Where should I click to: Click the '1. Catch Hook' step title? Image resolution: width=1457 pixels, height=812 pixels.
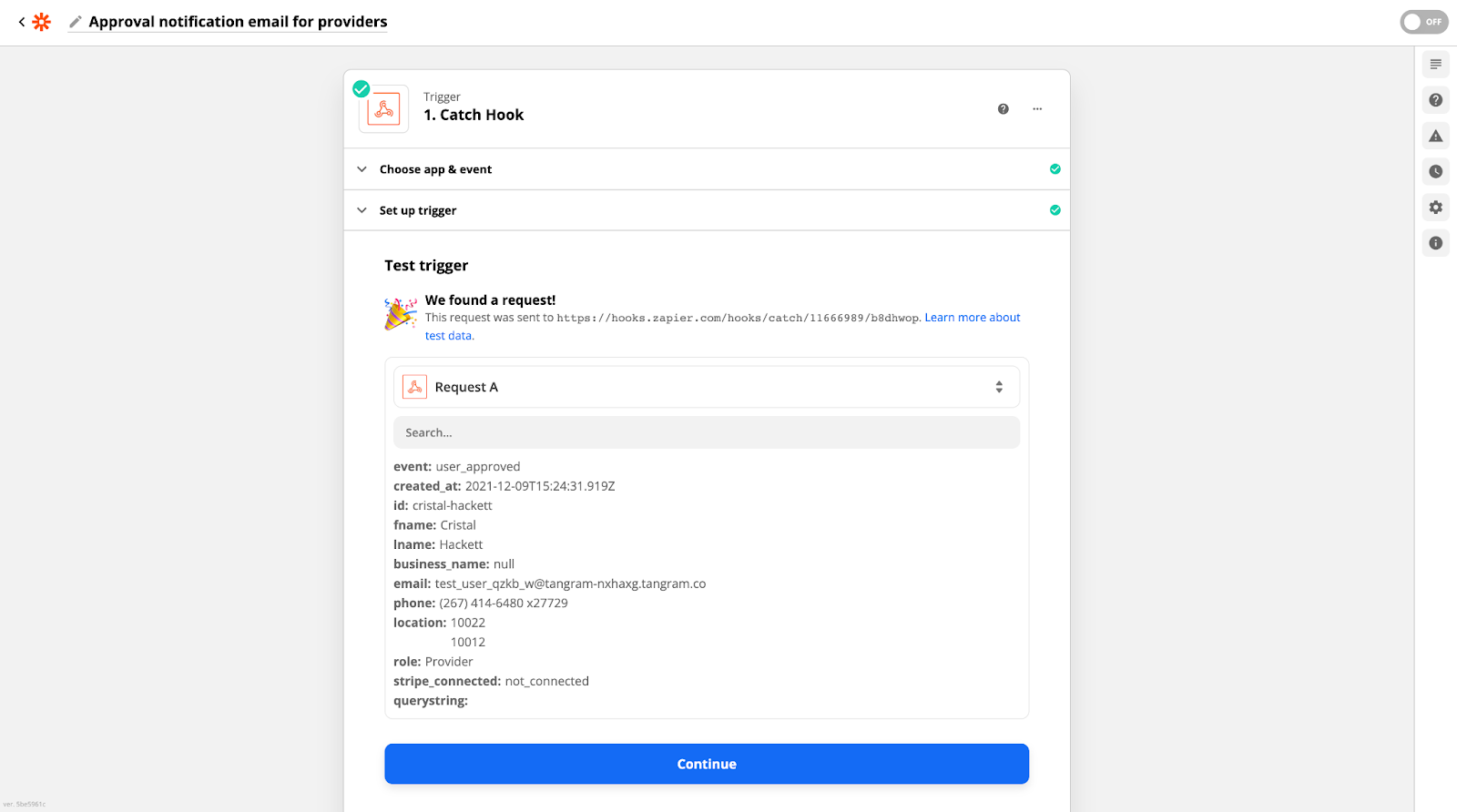pos(474,115)
